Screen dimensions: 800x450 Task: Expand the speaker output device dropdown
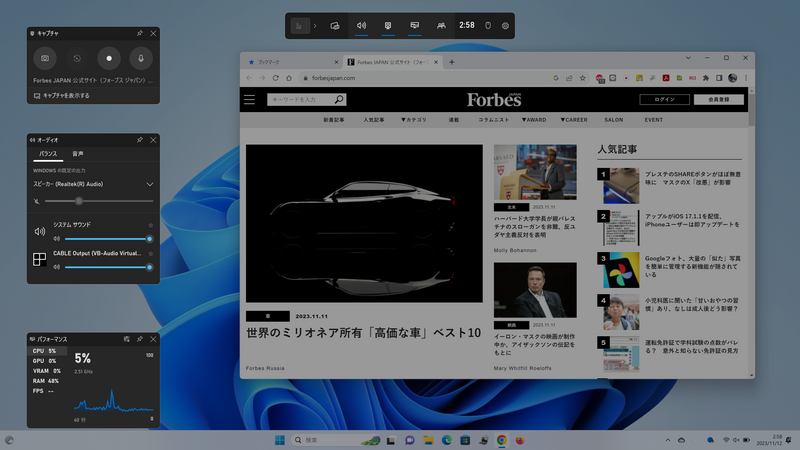[x=150, y=184]
